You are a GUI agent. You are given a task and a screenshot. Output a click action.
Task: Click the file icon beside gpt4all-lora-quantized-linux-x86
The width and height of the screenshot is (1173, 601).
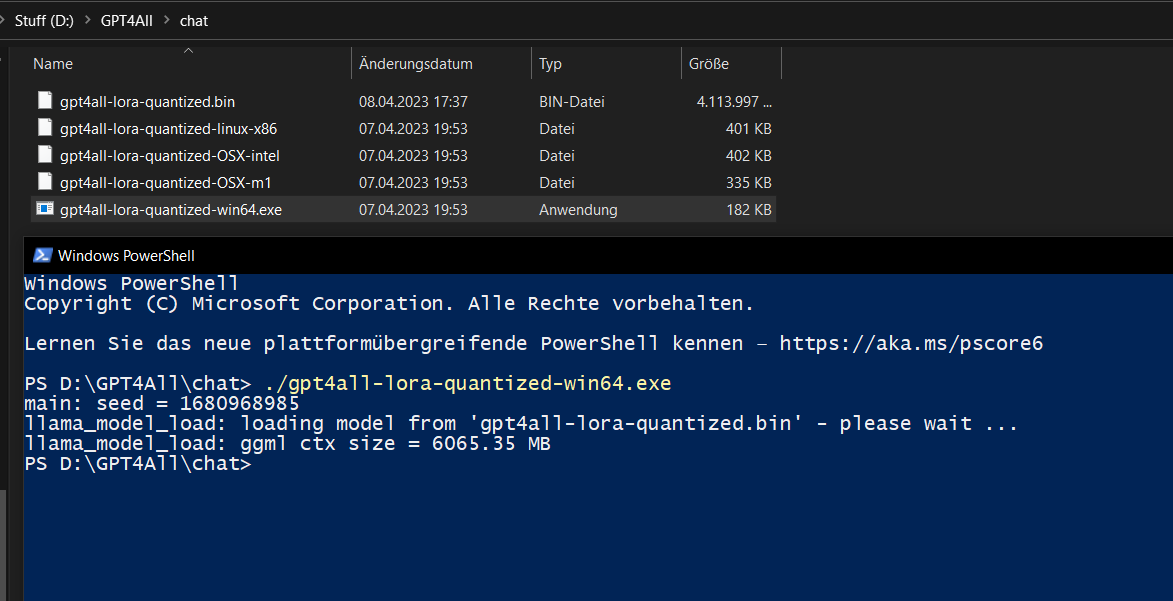pyautogui.click(x=44, y=128)
